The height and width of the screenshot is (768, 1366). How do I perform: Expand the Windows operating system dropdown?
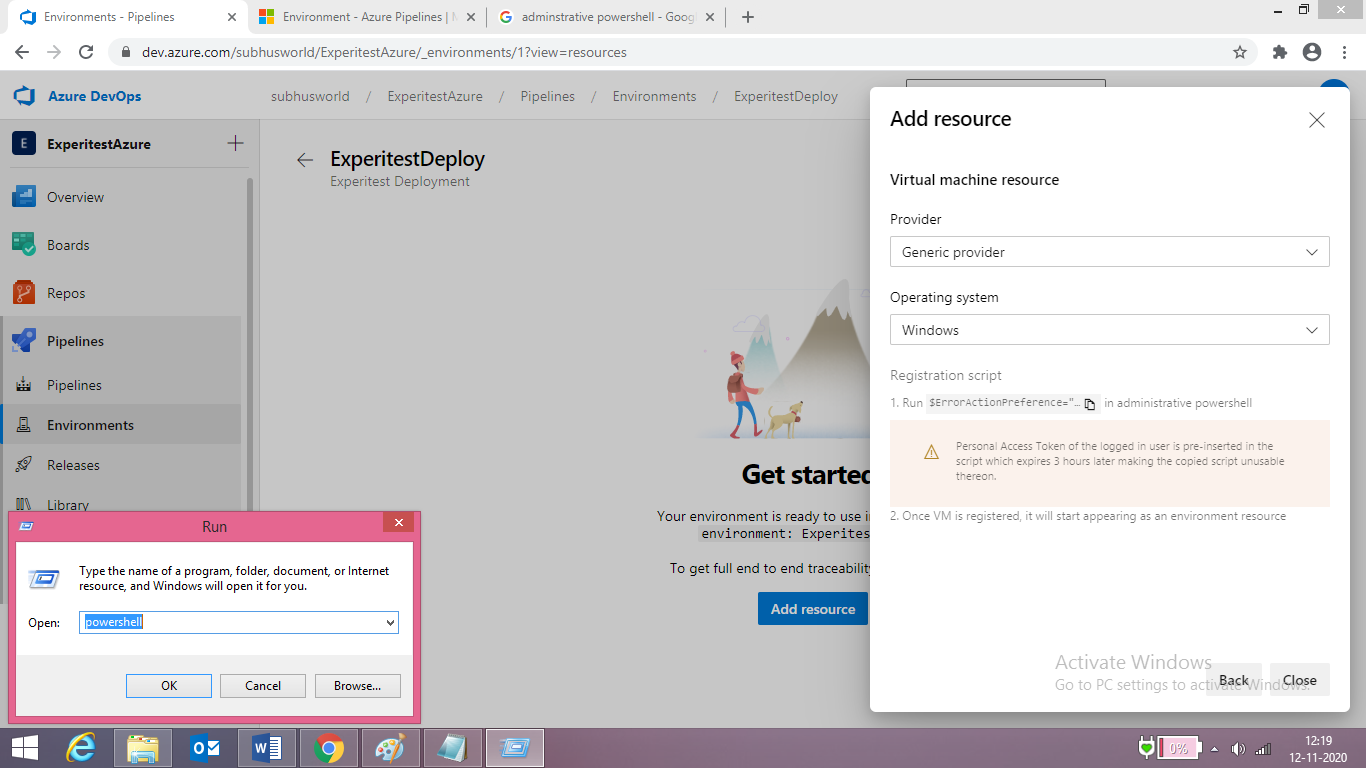click(1110, 330)
